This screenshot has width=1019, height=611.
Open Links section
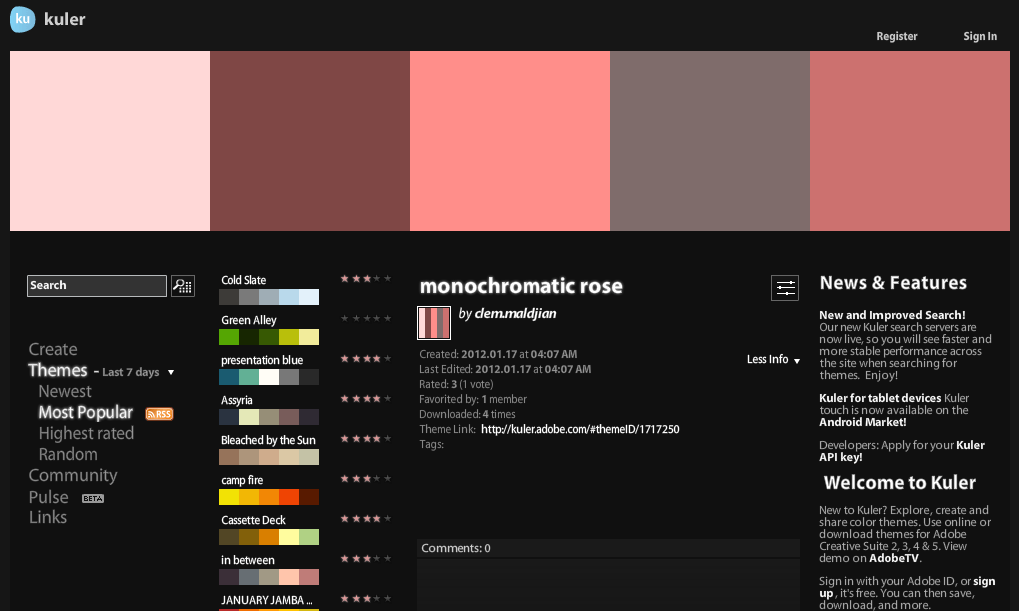[x=47, y=517]
